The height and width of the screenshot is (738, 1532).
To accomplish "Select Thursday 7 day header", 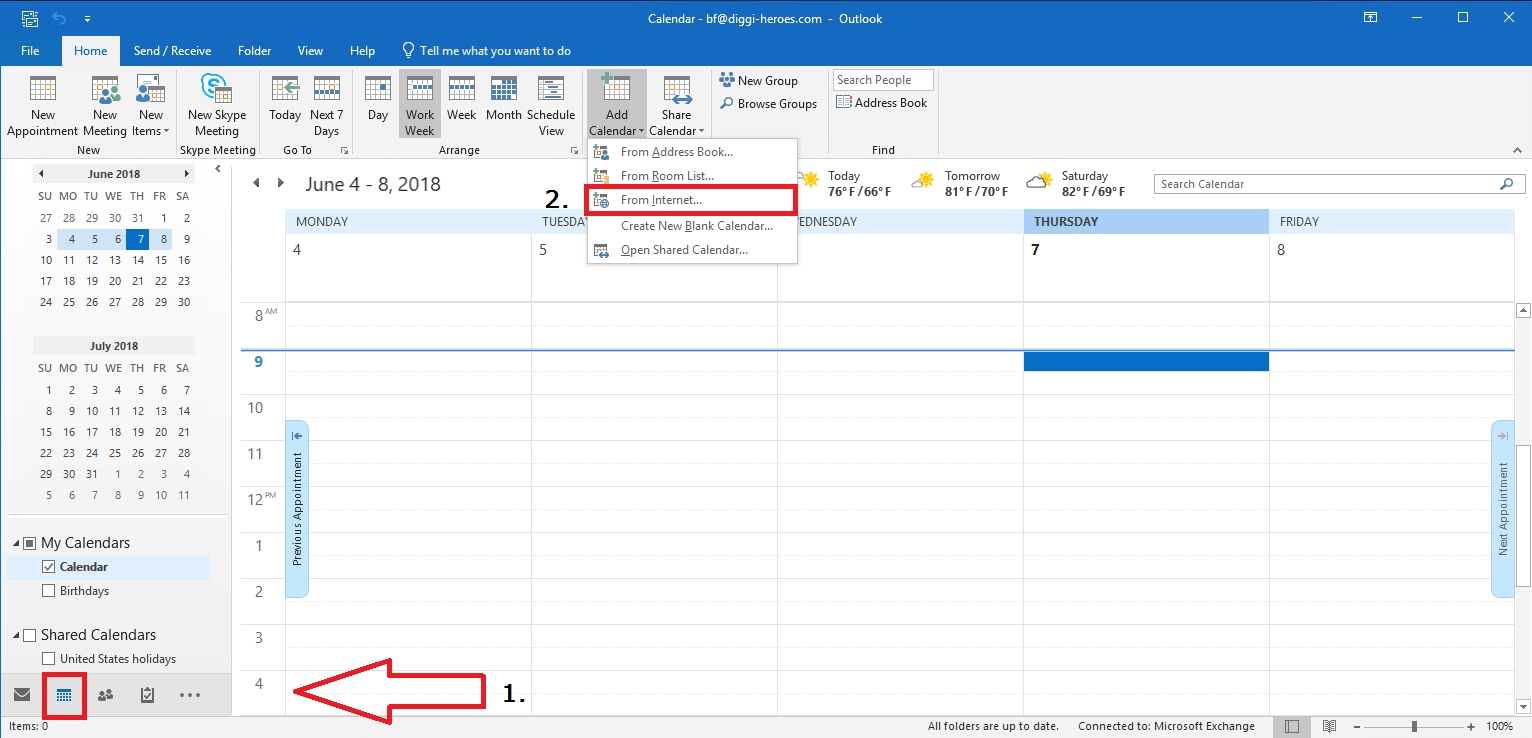I will tap(1146, 222).
